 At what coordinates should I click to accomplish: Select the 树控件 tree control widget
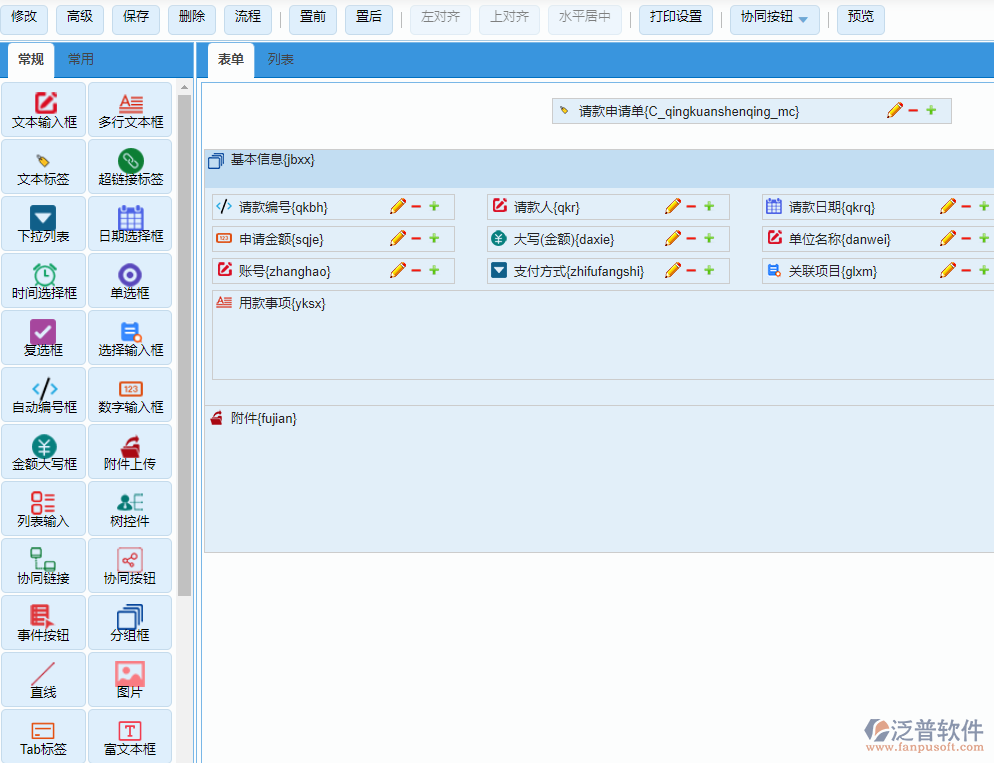pos(130,509)
